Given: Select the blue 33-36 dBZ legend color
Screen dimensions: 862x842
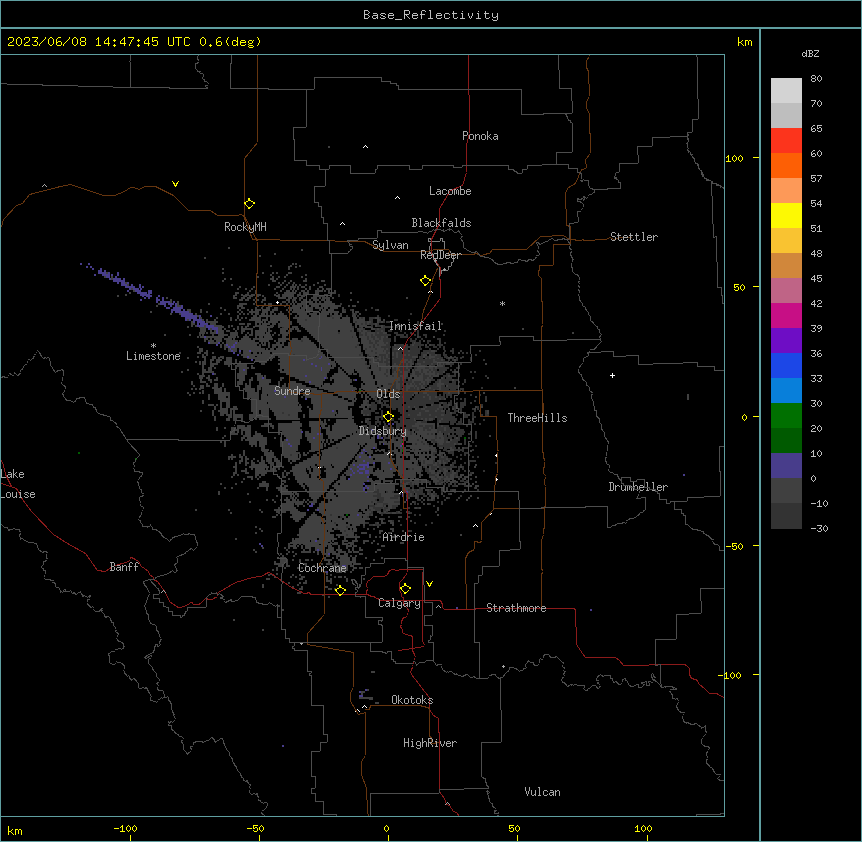Looking at the screenshot, I should pyautogui.click(x=786, y=365).
